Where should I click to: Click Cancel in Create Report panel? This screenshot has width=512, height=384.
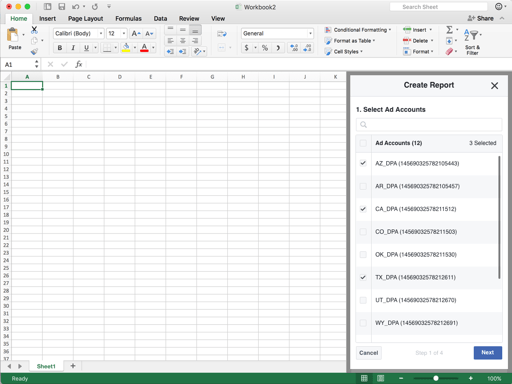pyautogui.click(x=369, y=353)
